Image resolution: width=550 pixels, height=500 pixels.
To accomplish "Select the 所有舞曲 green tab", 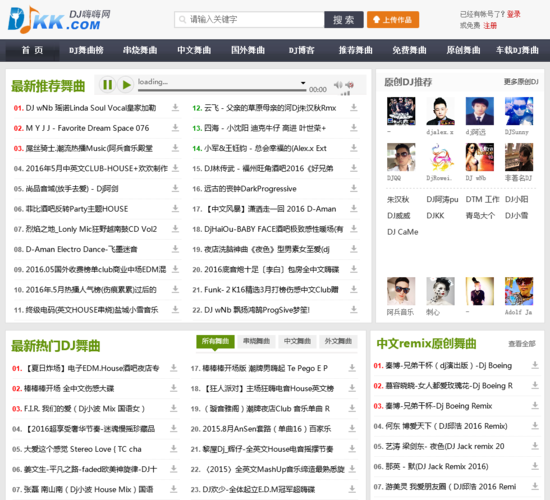I will tap(215, 341).
